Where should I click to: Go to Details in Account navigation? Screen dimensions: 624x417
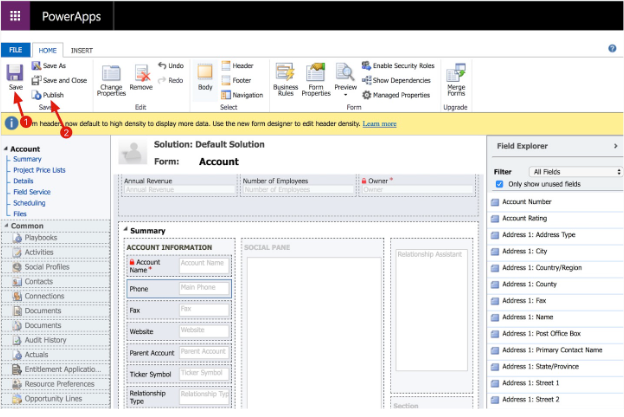[23, 181]
